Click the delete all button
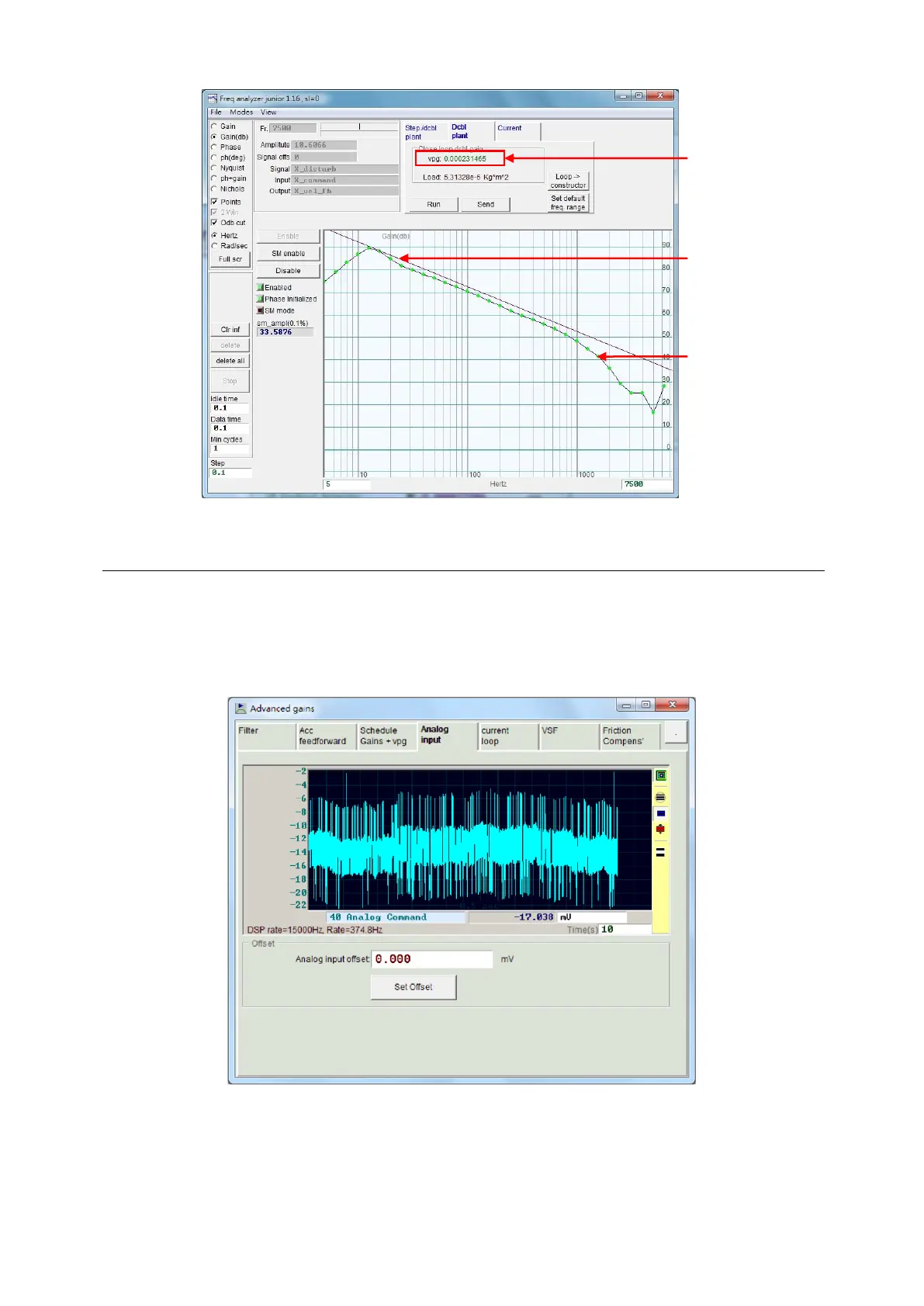 230,361
